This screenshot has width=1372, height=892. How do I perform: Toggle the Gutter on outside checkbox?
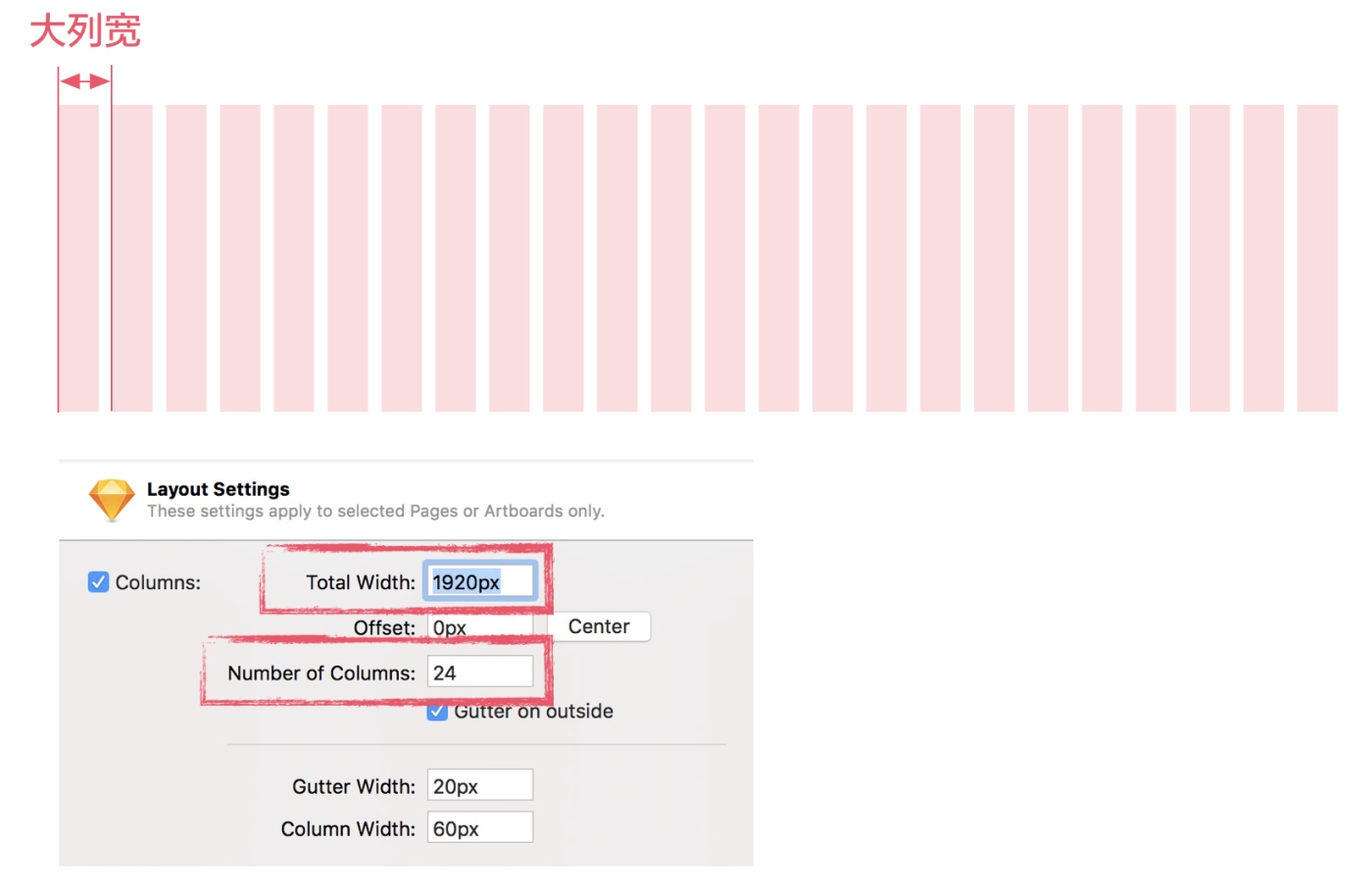pyautogui.click(x=438, y=713)
